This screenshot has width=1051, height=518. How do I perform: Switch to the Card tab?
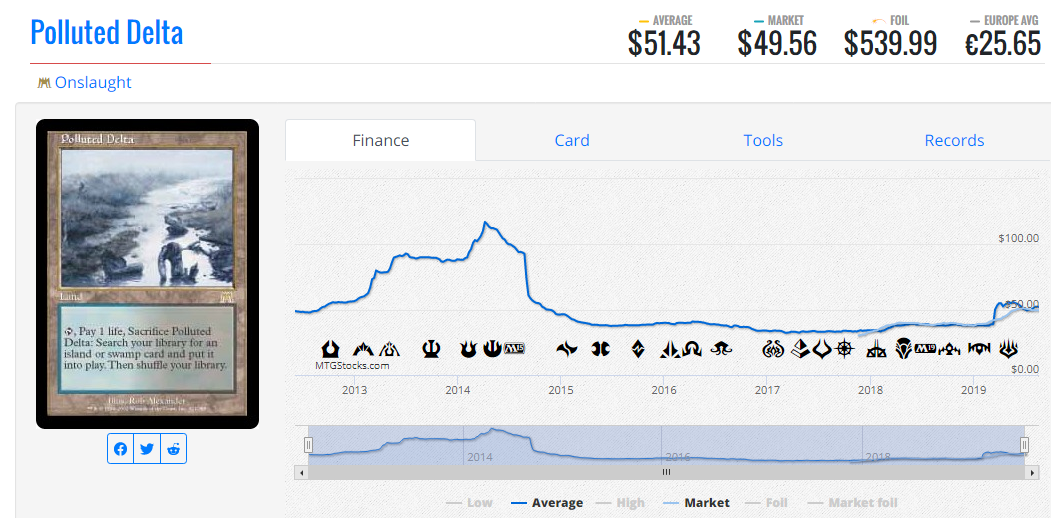click(572, 141)
